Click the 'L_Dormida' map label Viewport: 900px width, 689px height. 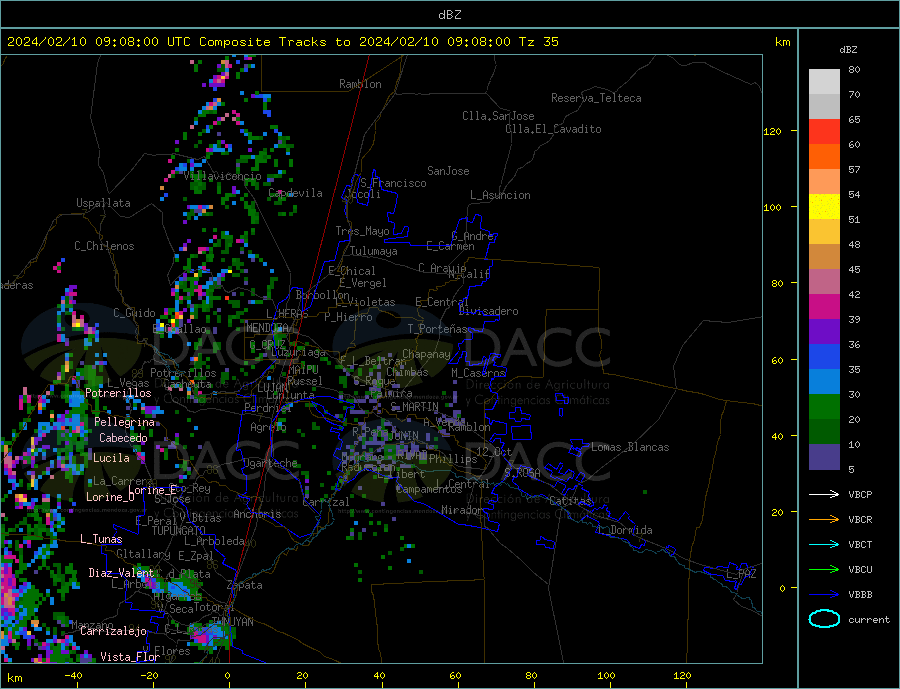click(x=625, y=530)
